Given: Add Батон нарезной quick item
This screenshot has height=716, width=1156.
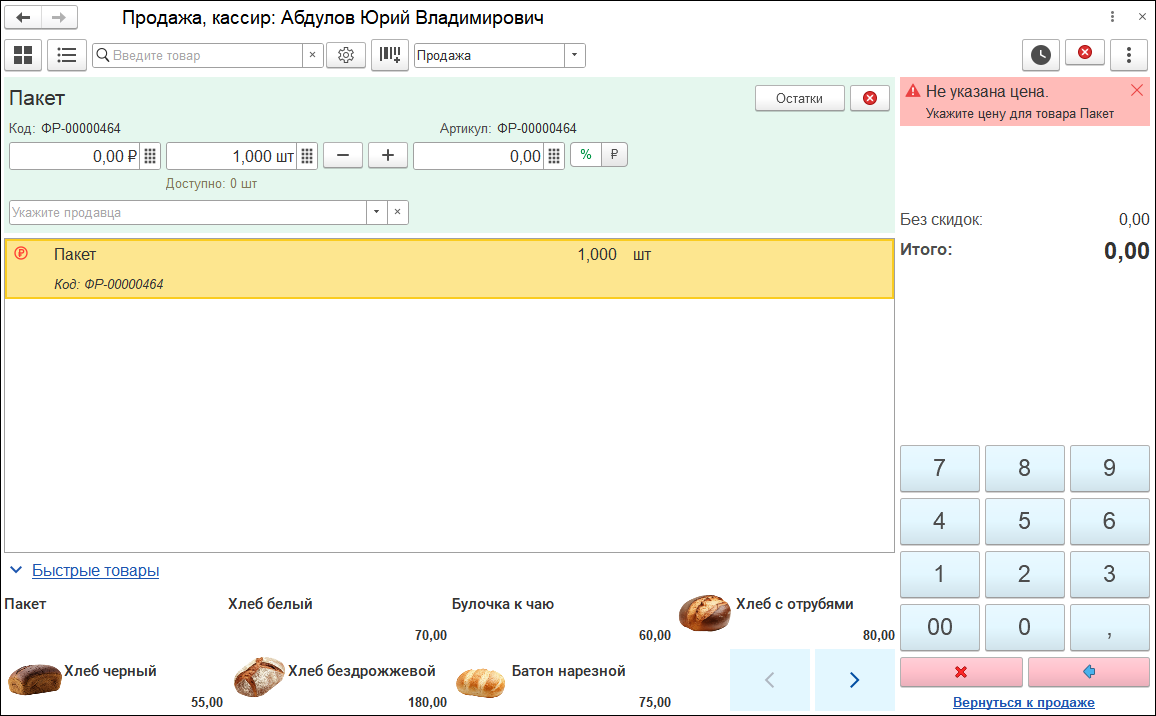Looking at the screenshot, I should pos(561,683).
